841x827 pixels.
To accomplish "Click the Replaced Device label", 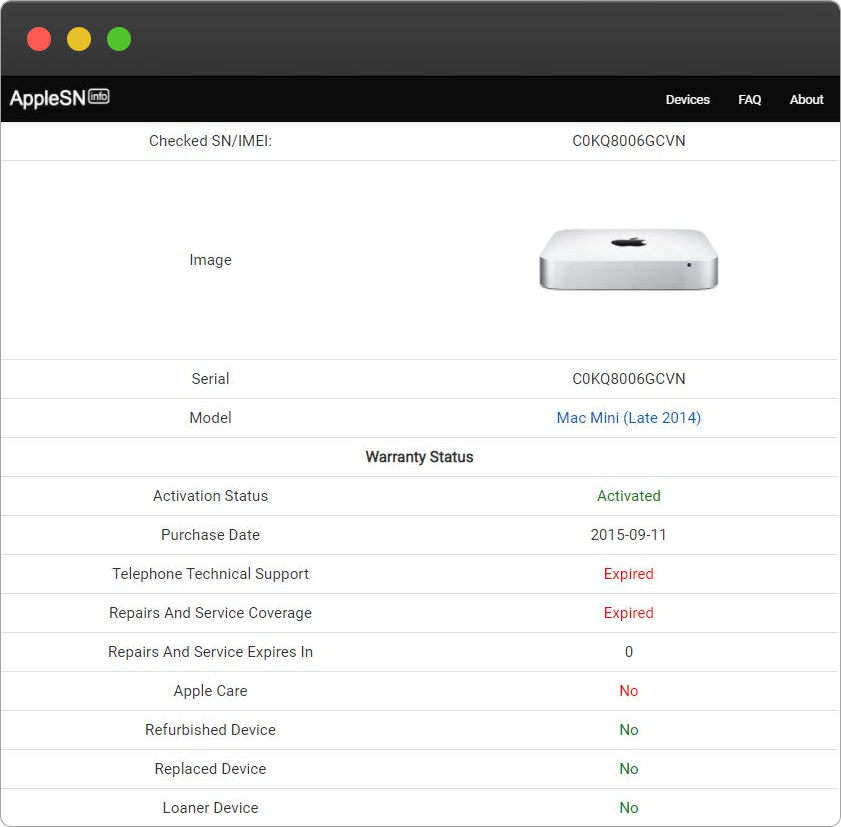I will click(210, 769).
